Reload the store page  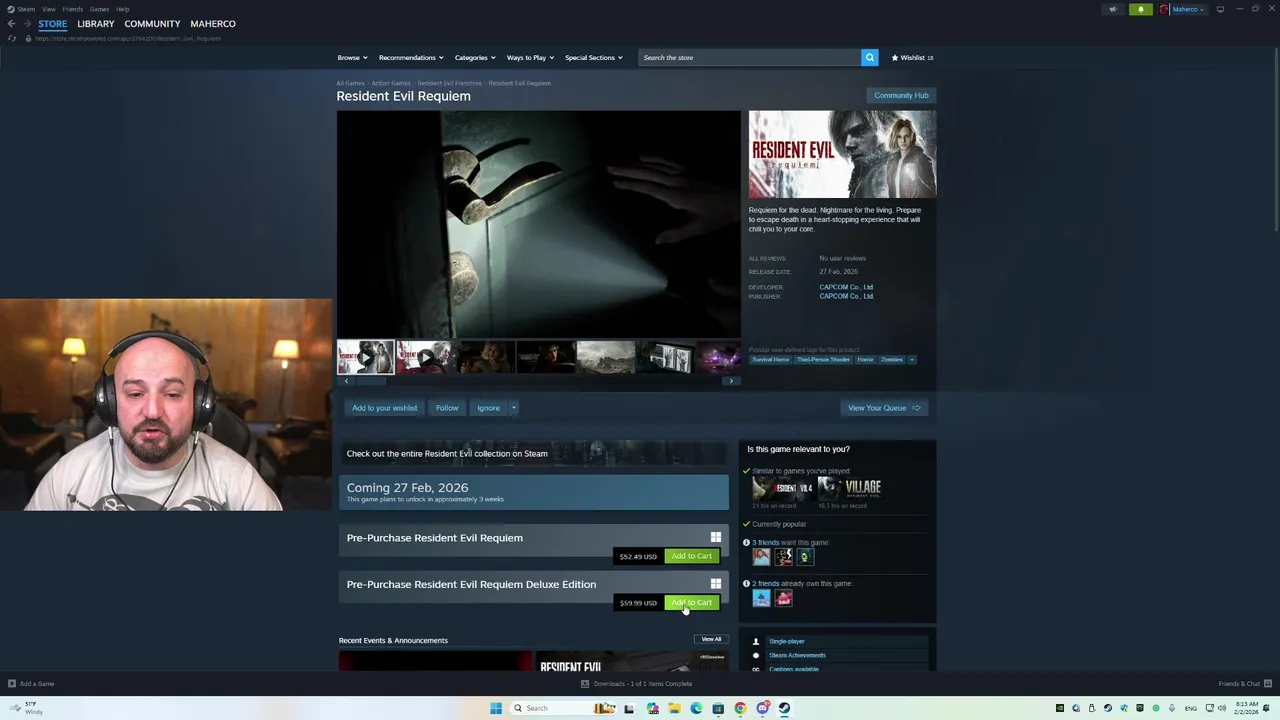pyautogui.click(x=12, y=38)
